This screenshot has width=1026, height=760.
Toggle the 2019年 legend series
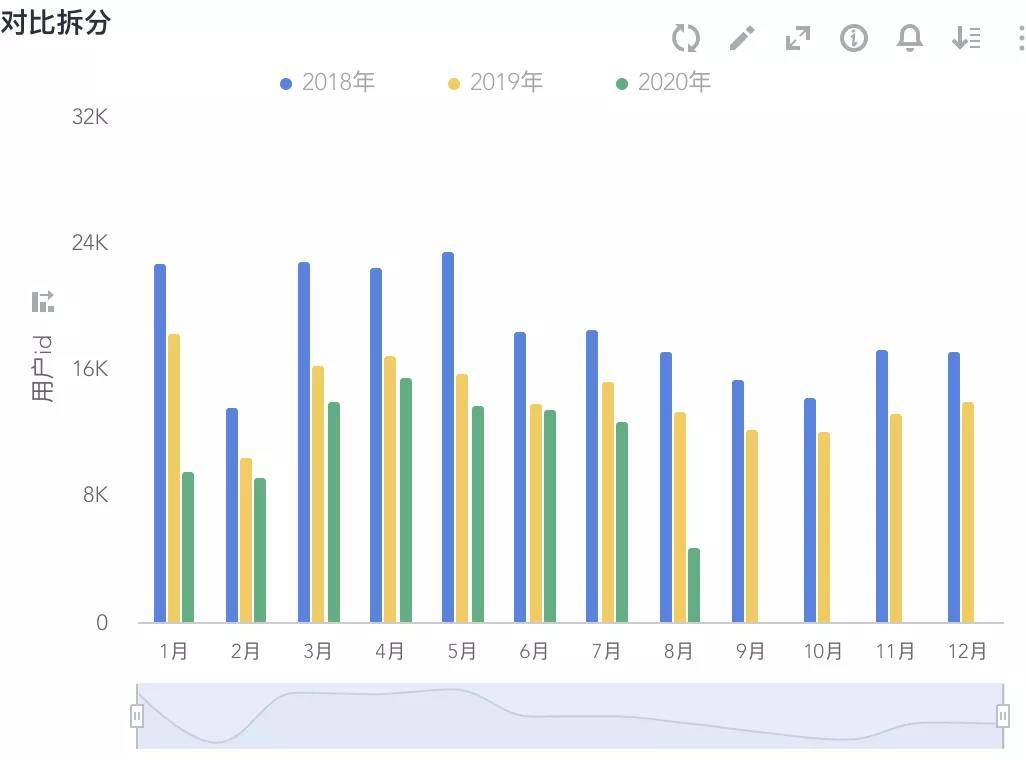(495, 83)
